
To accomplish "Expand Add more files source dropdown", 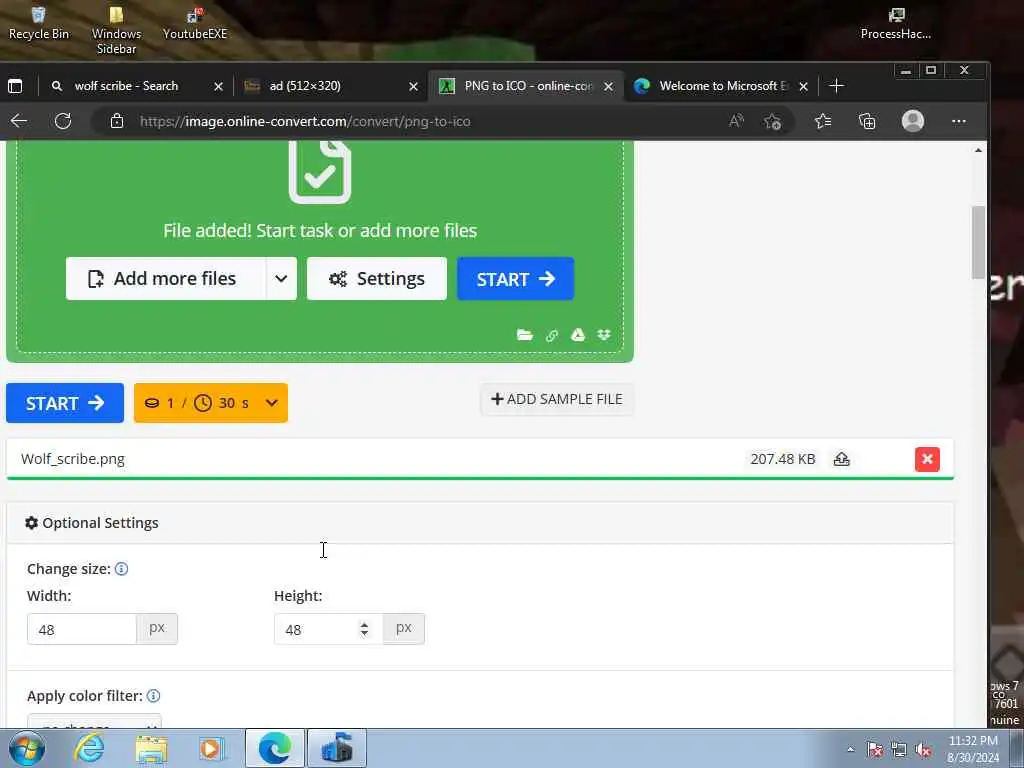I will [281, 279].
